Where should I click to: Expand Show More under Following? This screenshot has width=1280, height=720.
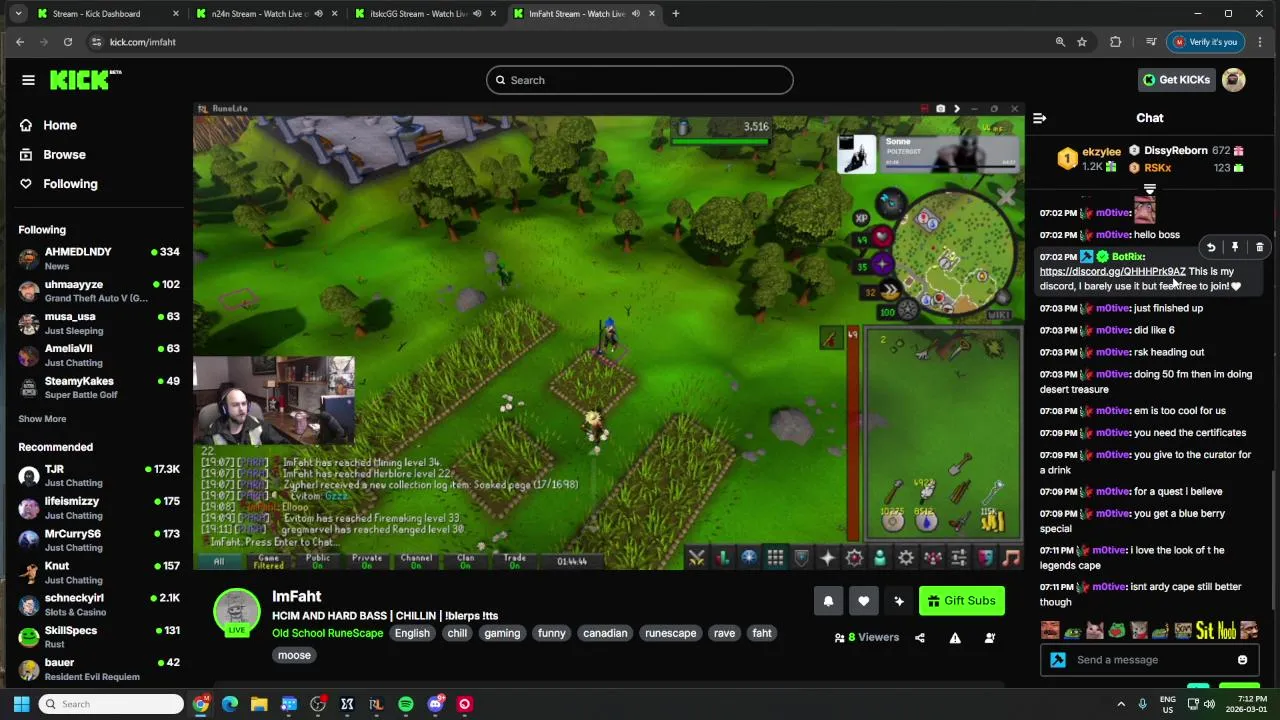pos(42,419)
